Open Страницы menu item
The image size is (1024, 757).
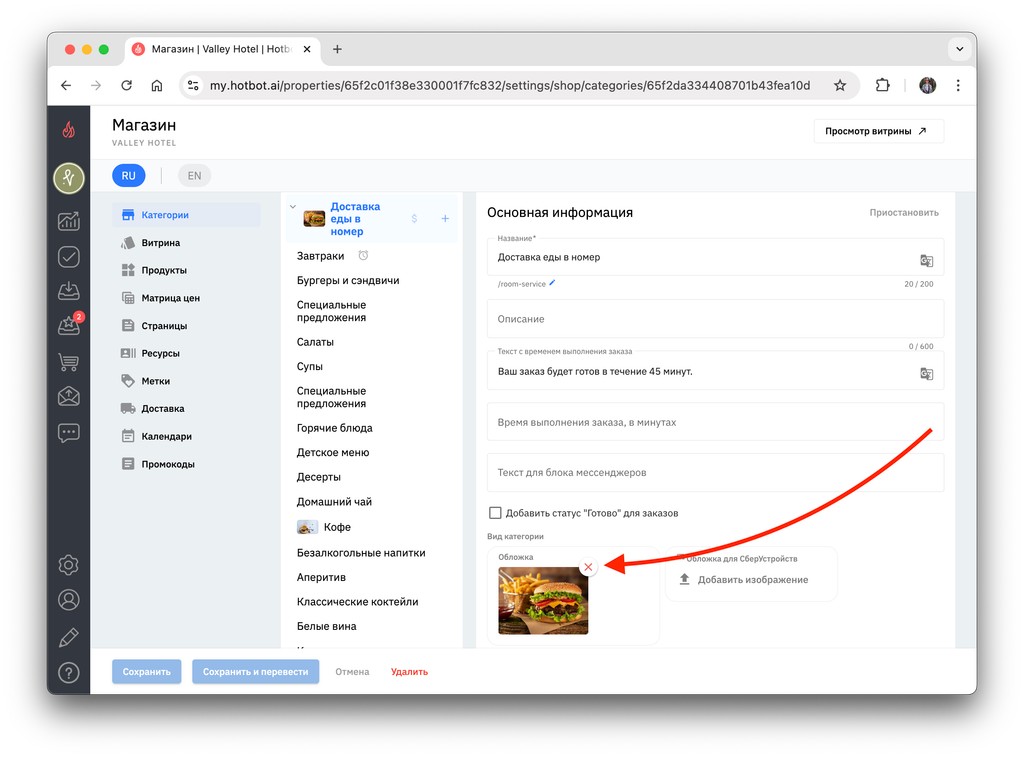tap(187, 326)
